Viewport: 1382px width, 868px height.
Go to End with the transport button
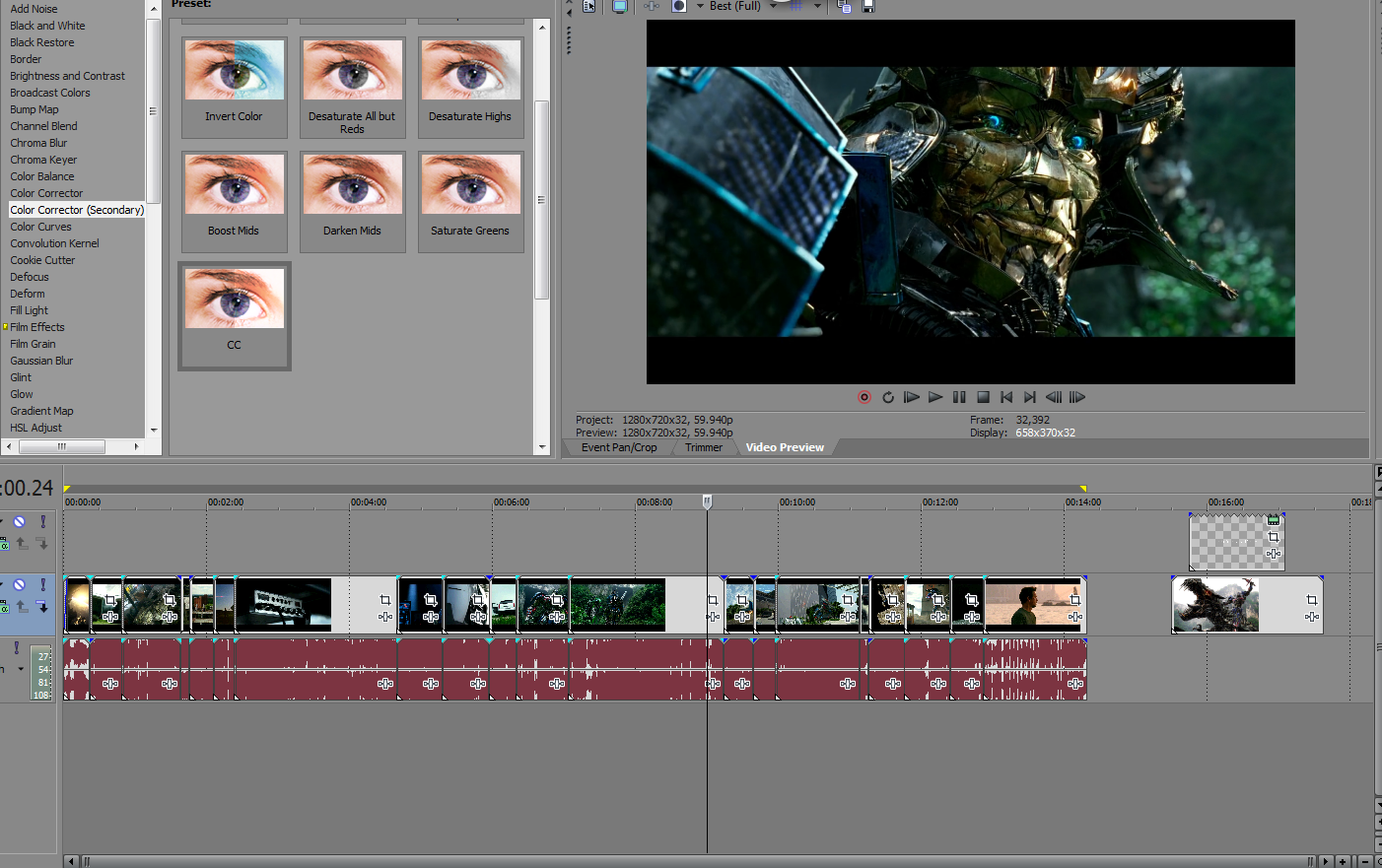(x=1030, y=397)
